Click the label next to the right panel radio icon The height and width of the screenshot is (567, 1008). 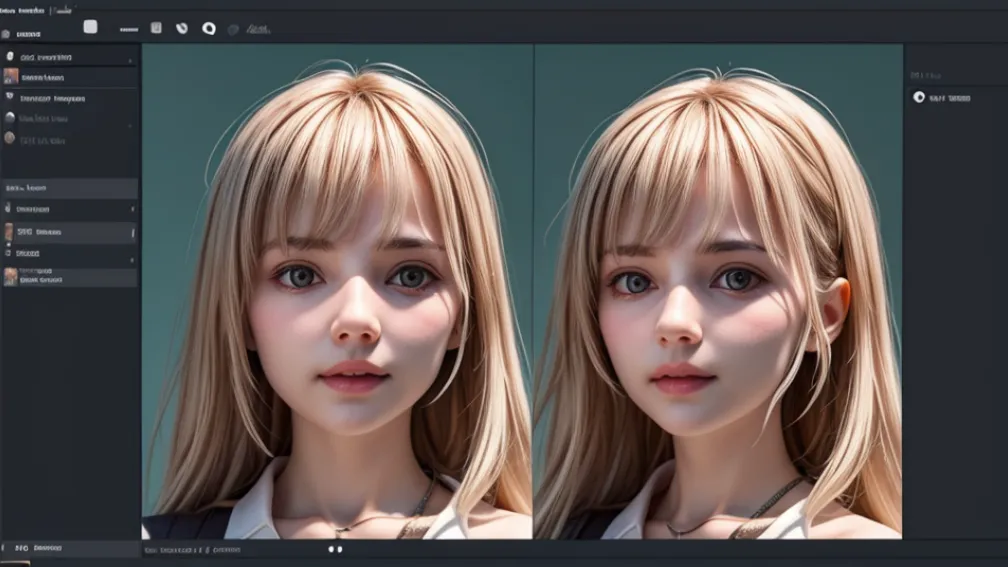click(950, 98)
